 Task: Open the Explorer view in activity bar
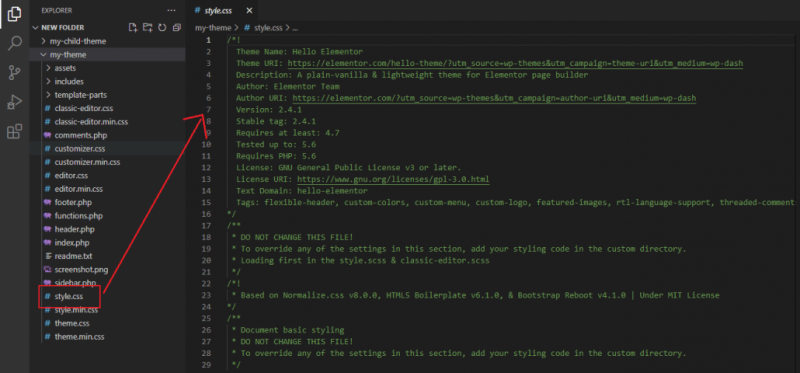(x=14, y=14)
